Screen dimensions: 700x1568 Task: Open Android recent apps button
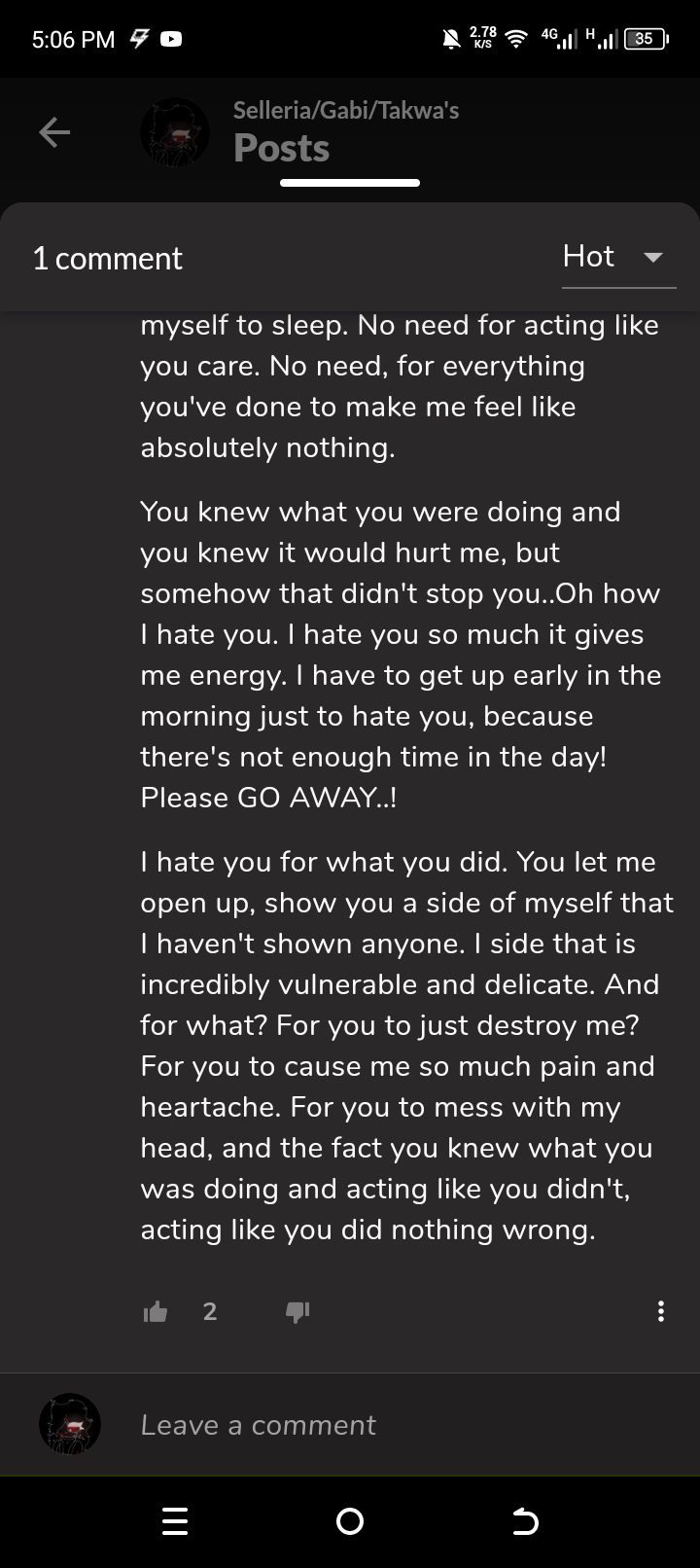coord(174,1521)
